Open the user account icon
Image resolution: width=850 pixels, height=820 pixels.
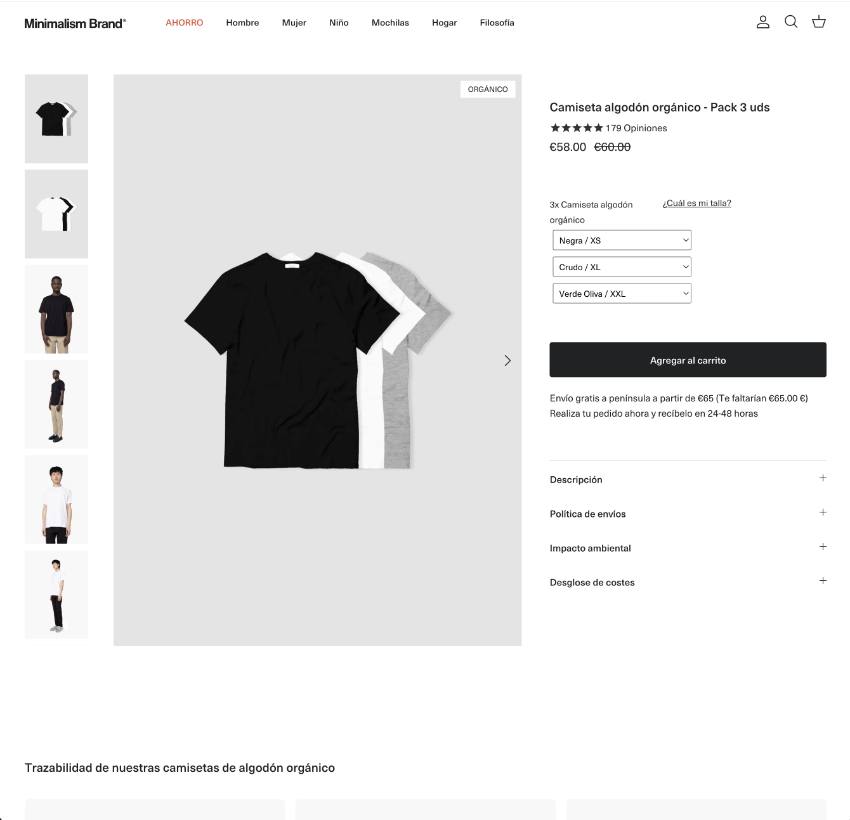[763, 22]
